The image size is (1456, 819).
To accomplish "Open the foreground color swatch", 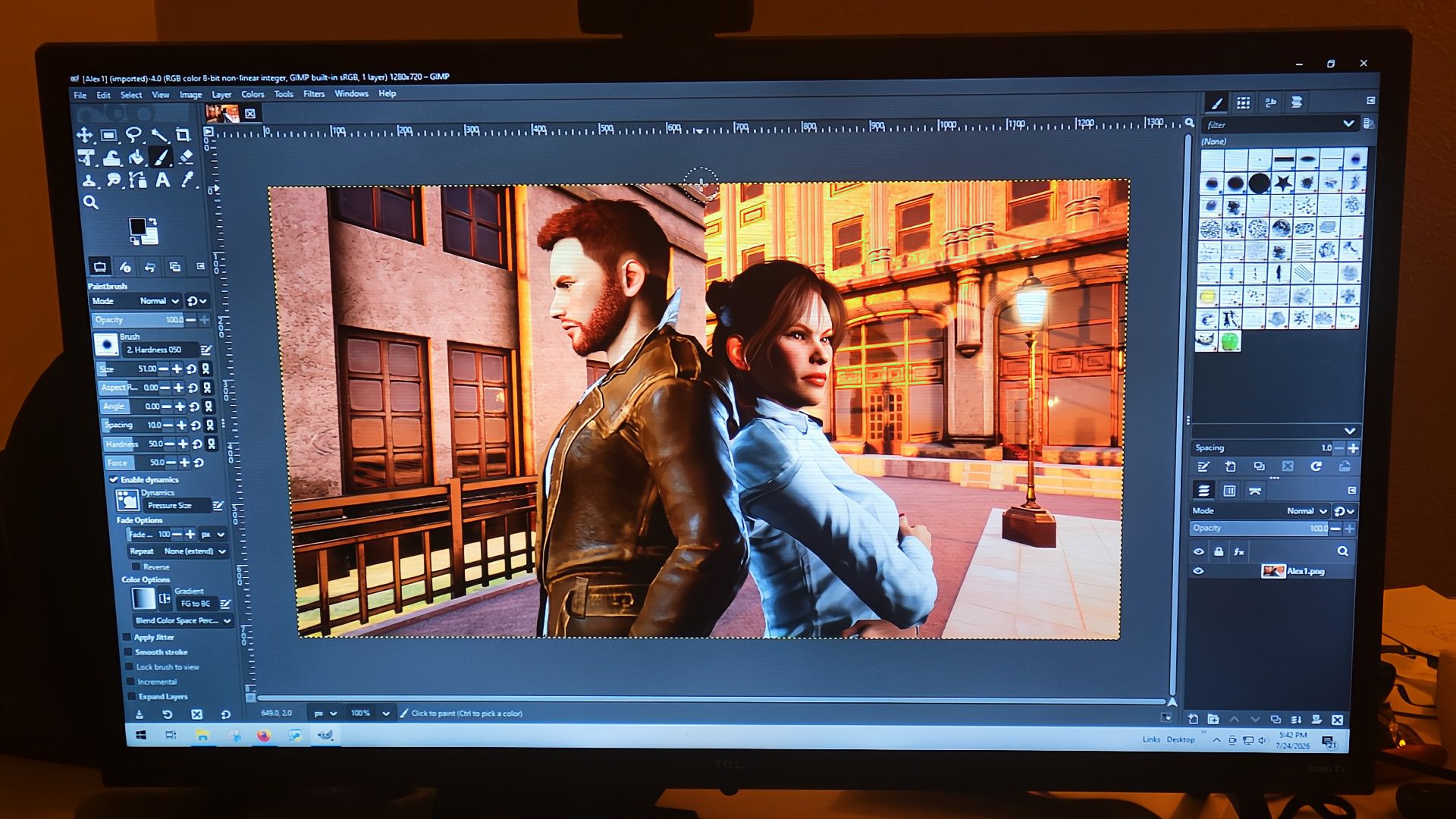I will coord(136,227).
